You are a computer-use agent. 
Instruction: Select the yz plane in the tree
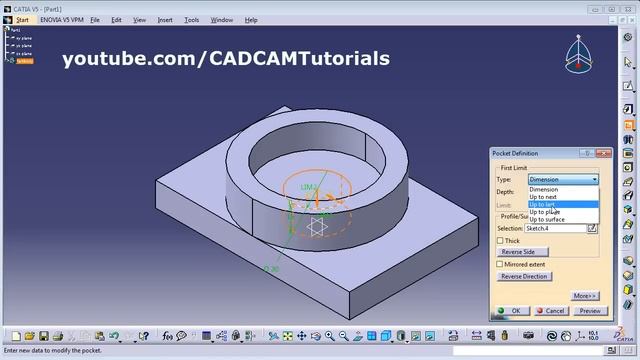24,46
